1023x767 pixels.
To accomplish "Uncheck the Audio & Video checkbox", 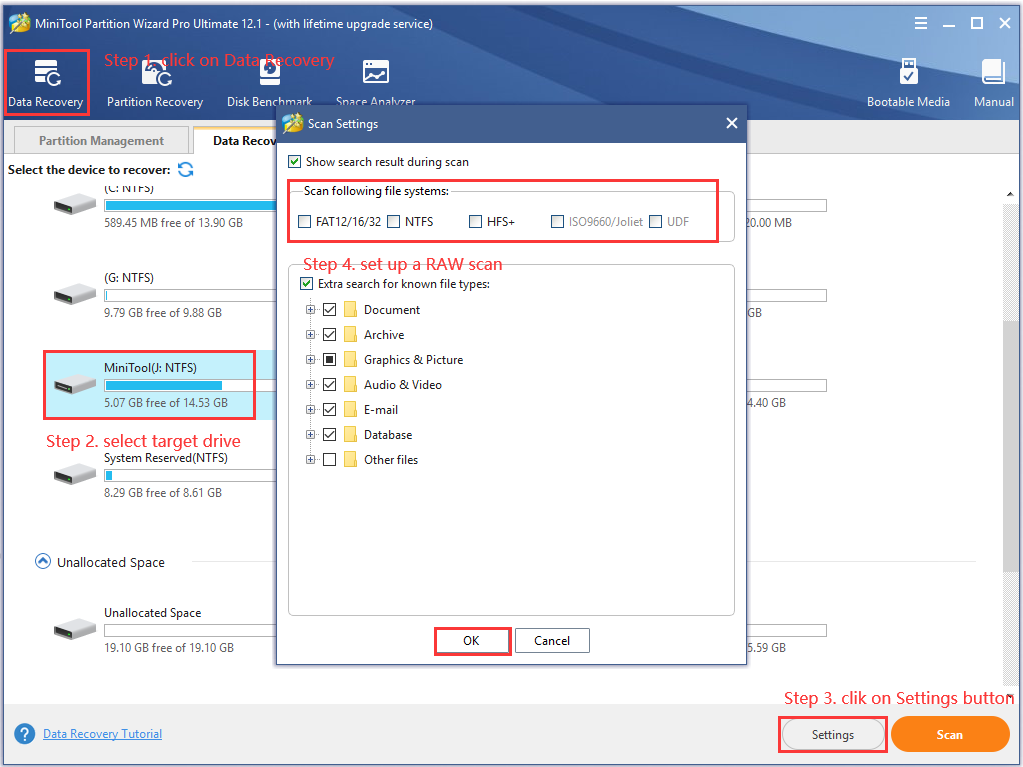I will click(329, 385).
